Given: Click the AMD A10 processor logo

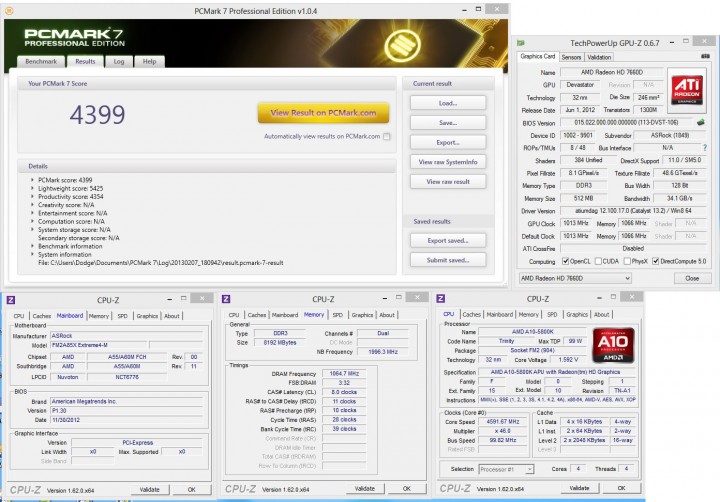Looking at the screenshot, I should click(x=613, y=344).
